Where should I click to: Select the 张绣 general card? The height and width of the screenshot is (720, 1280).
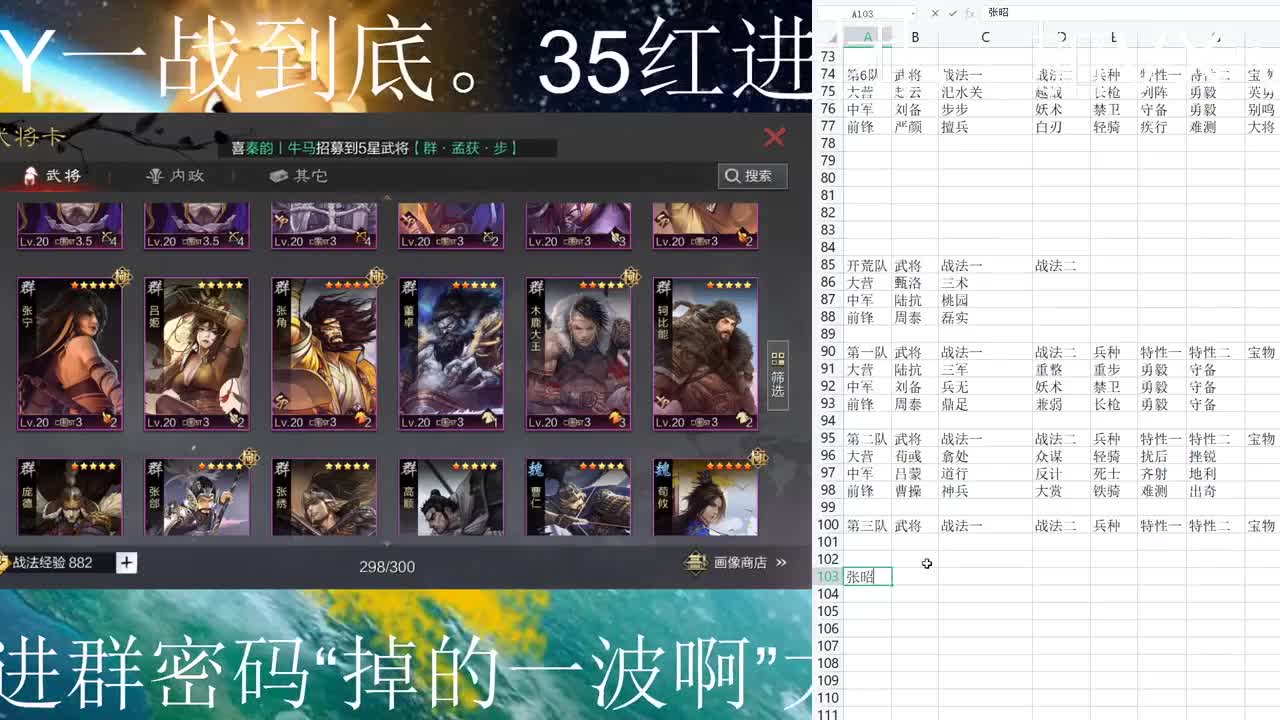click(324, 498)
